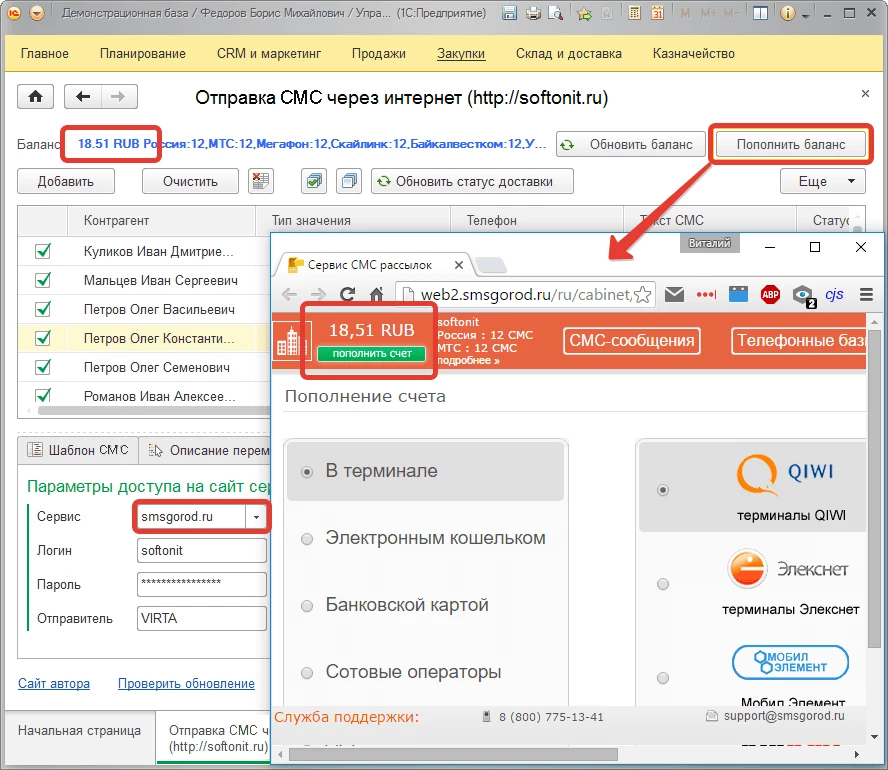Open the calendar icon in the title bar

point(657,14)
